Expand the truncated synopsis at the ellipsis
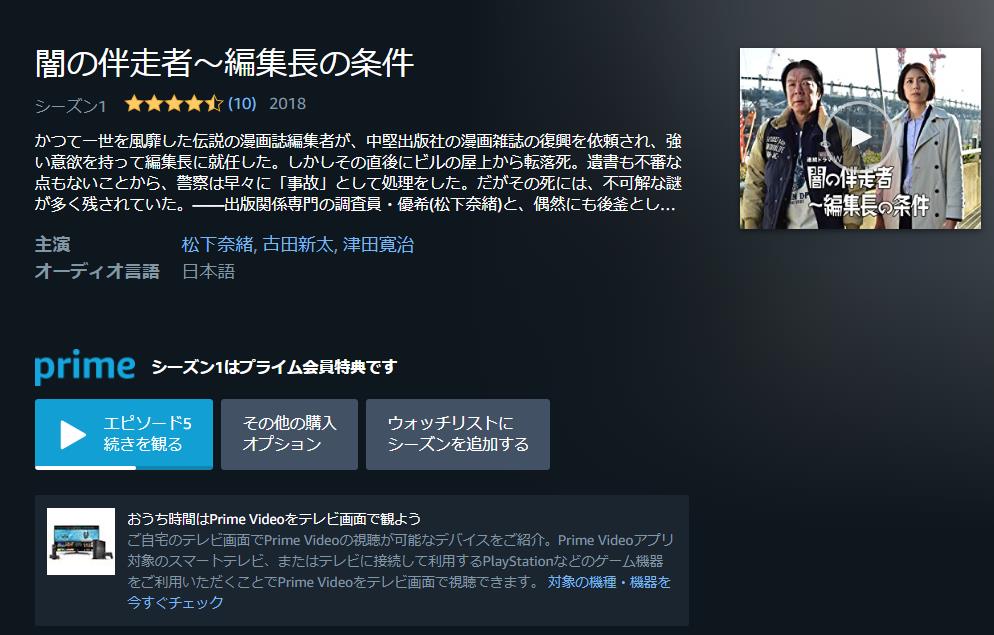Screen dimensions: 994x635 [x=668, y=204]
